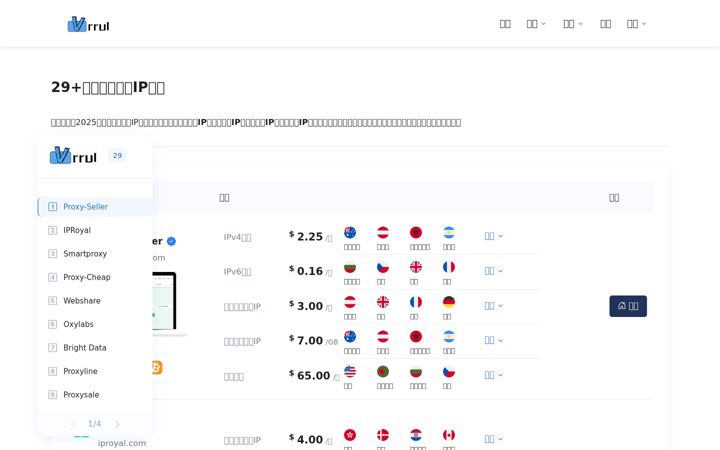Click the France flag in the $3.00 row
The width and height of the screenshot is (720, 450).
pos(416,302)
